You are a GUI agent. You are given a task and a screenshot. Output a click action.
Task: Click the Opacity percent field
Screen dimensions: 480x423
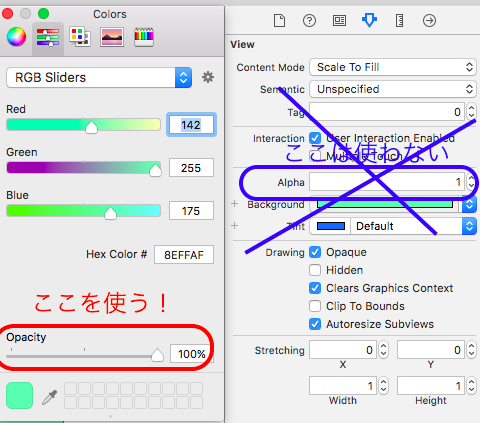tap(192, 354)
